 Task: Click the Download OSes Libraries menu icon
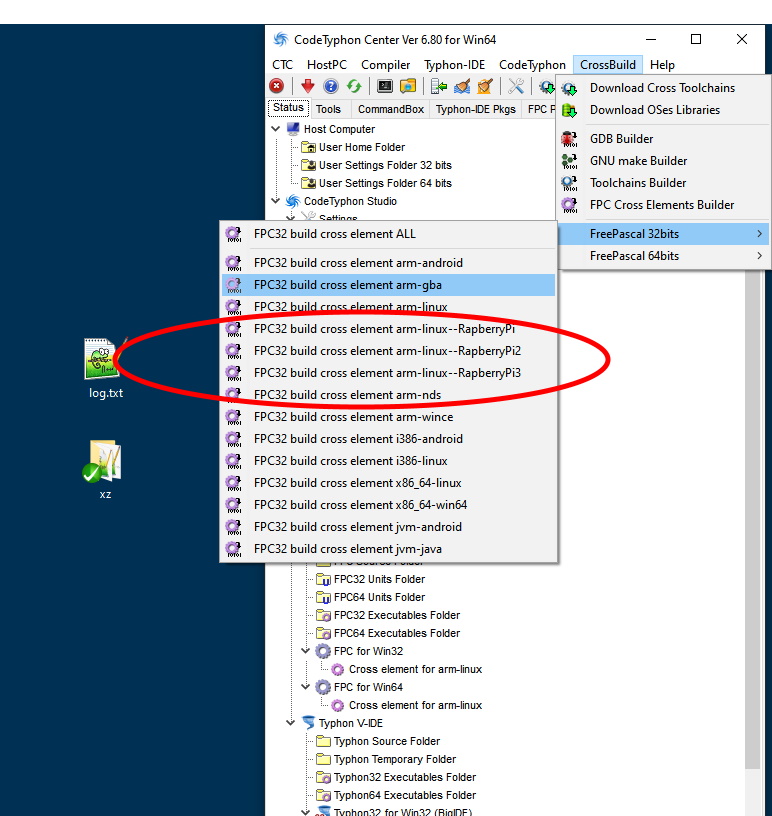[x=569, y=110]
